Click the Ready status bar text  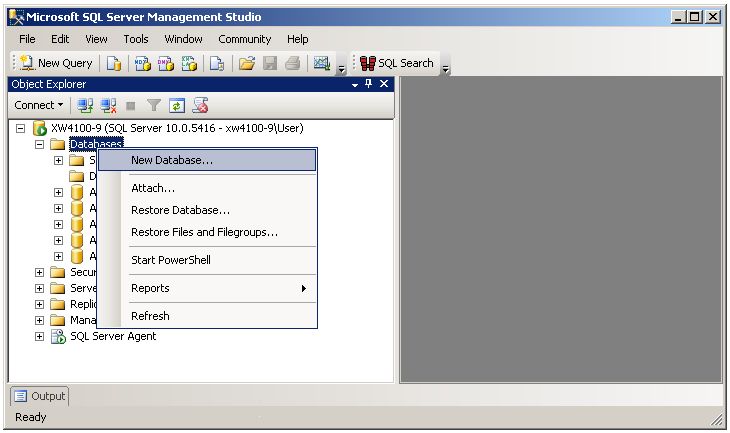coord(31,417)
